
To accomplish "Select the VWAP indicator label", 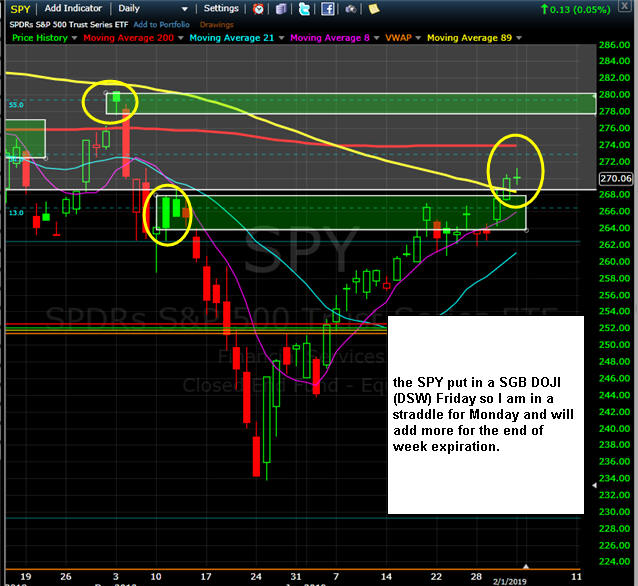I will click(x=398, y=38).
